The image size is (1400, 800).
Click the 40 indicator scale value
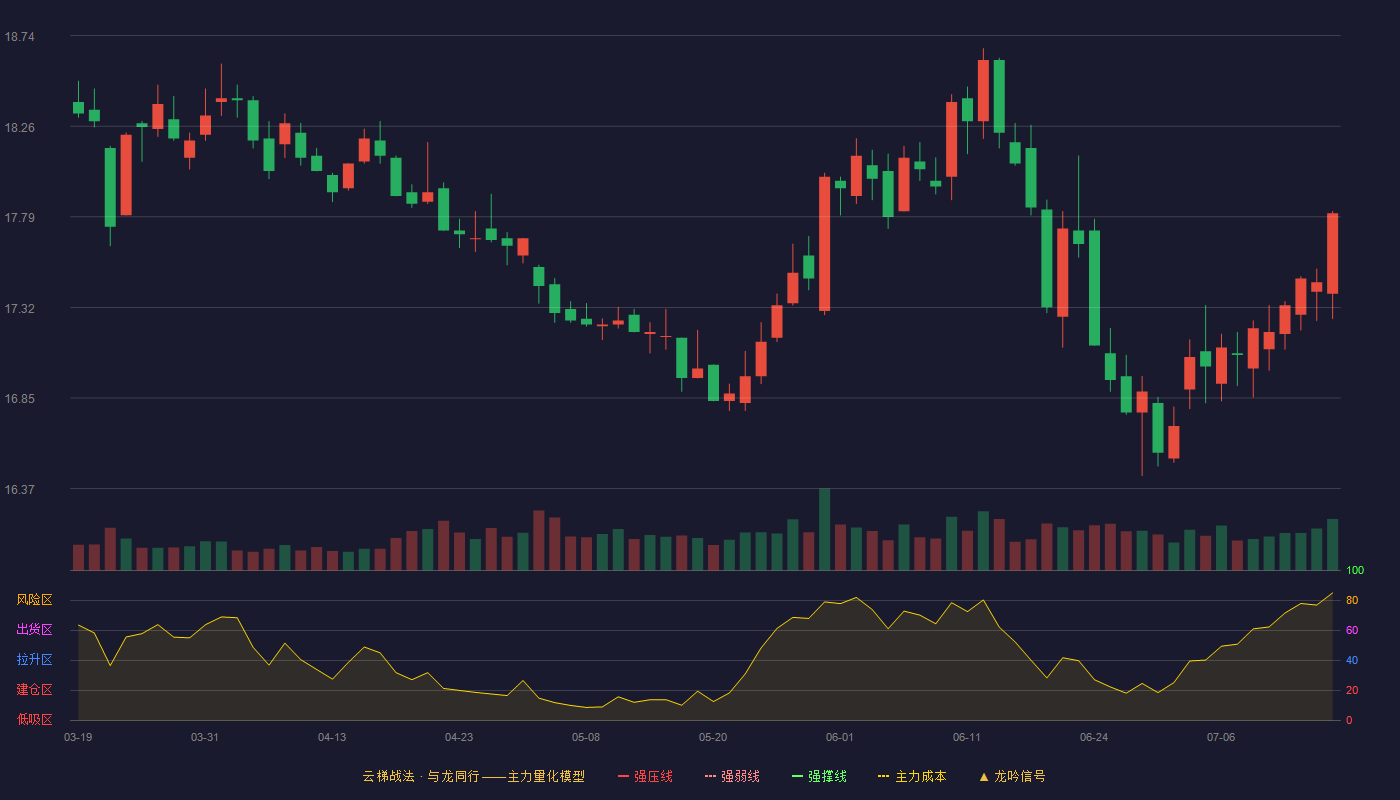[x=1352, y=661]
